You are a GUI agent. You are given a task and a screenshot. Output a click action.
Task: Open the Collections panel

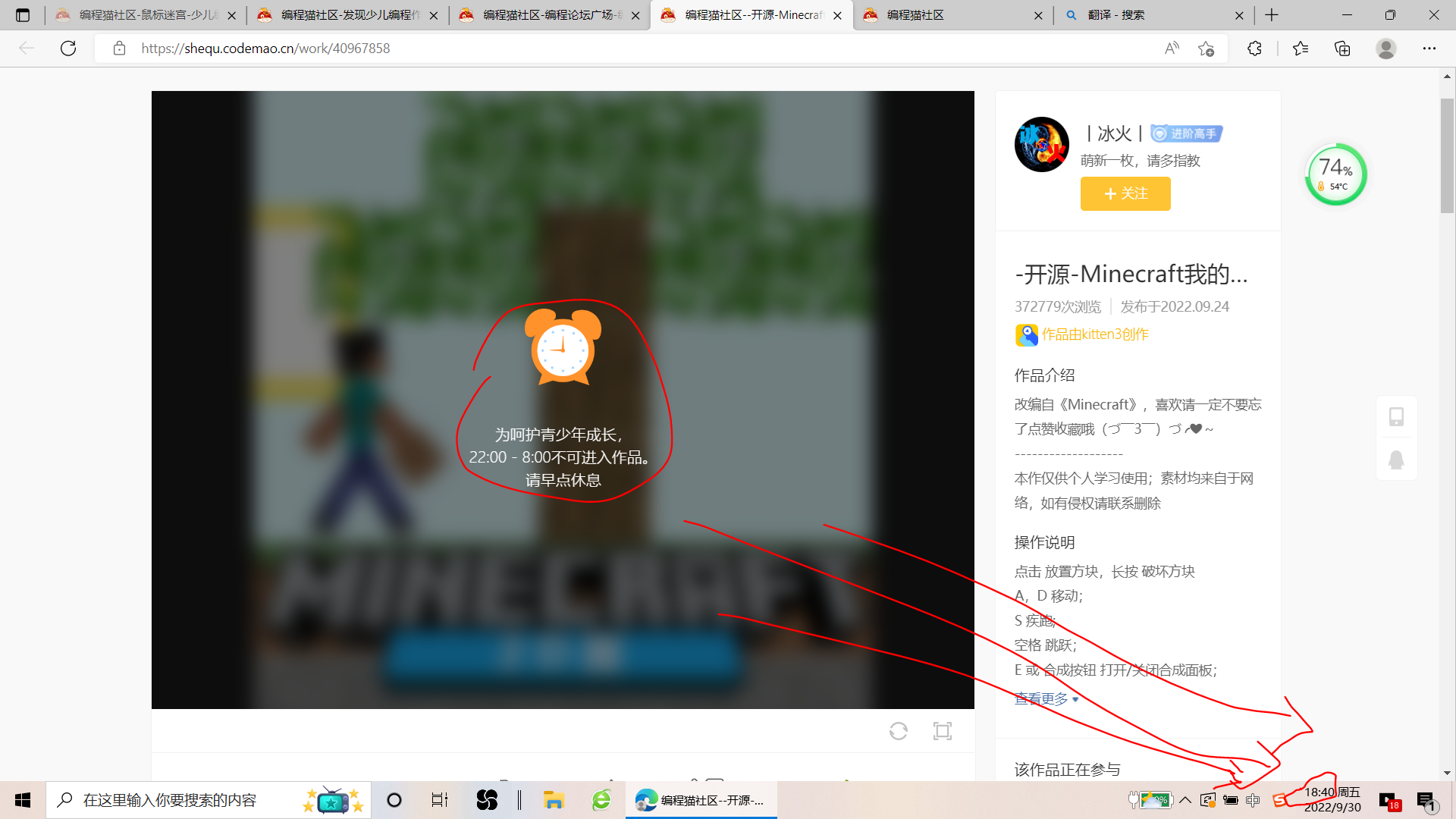tap(1342, 49)
